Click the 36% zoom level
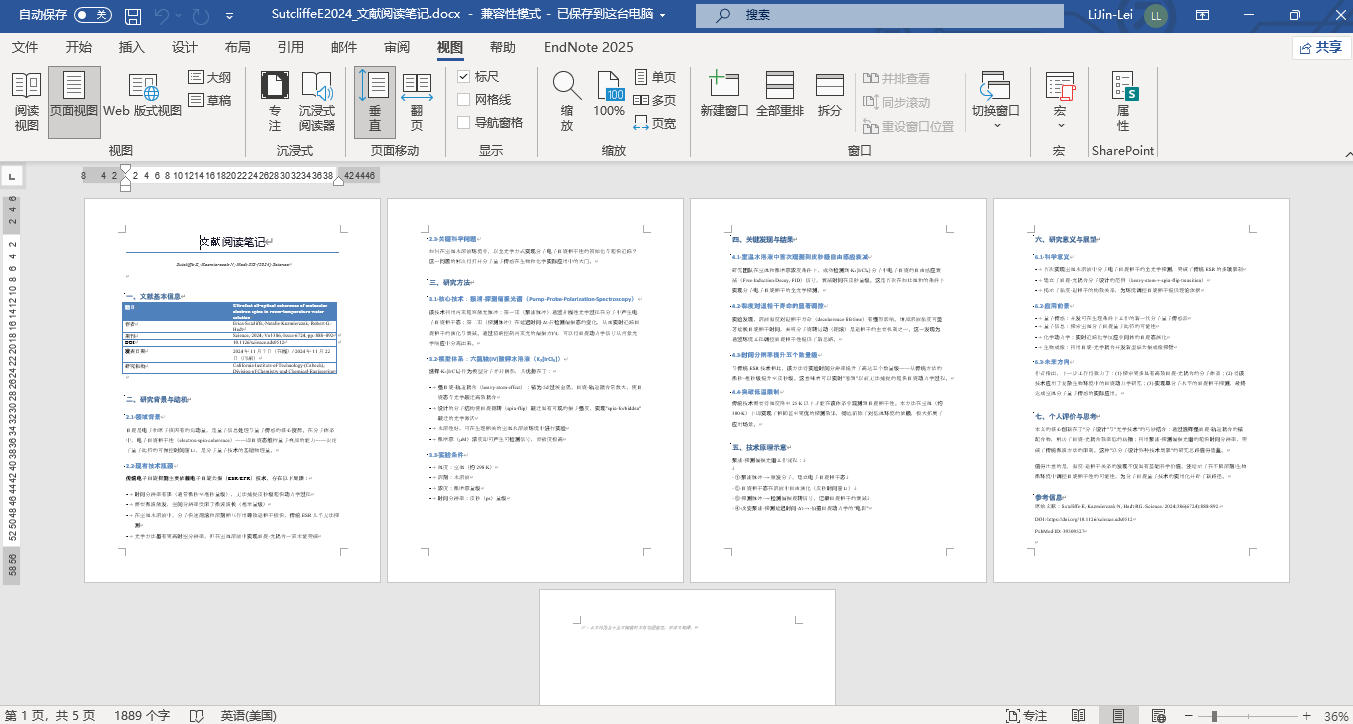The width and height of the screenshot is (1353, 724). coord(1335,716)
